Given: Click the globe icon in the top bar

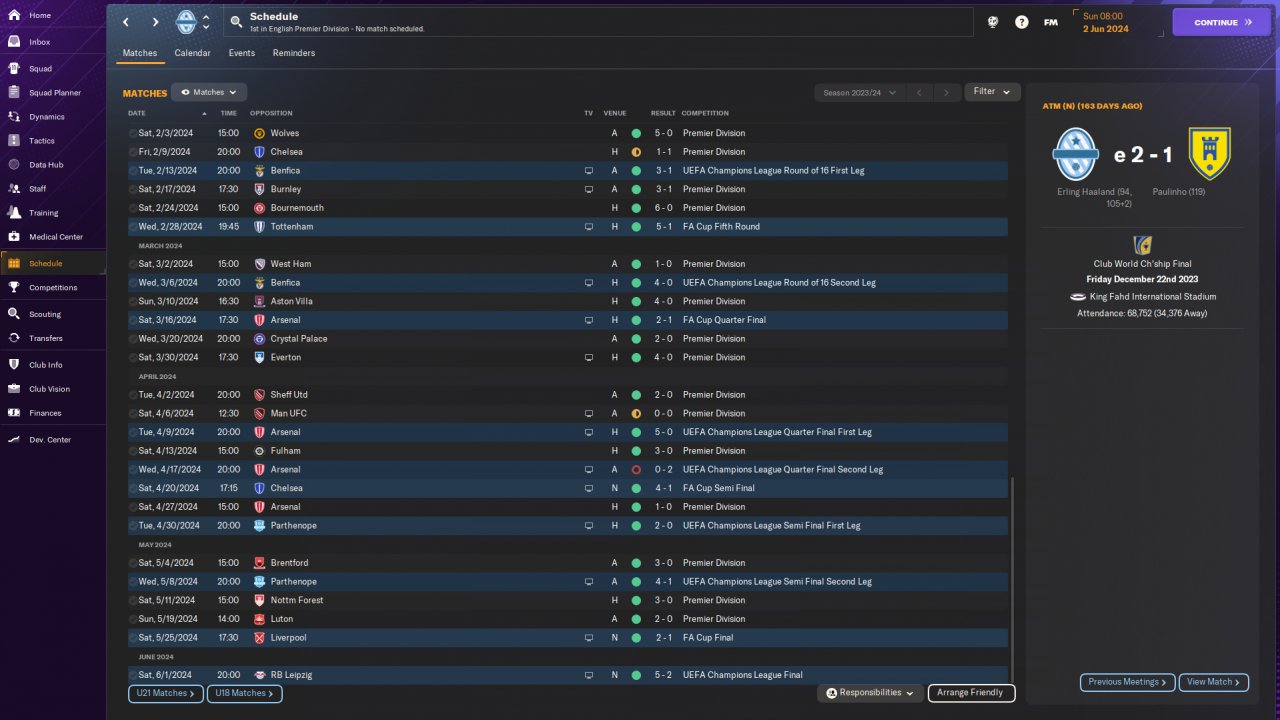Looking at the screenshot, I should [993, 22].
